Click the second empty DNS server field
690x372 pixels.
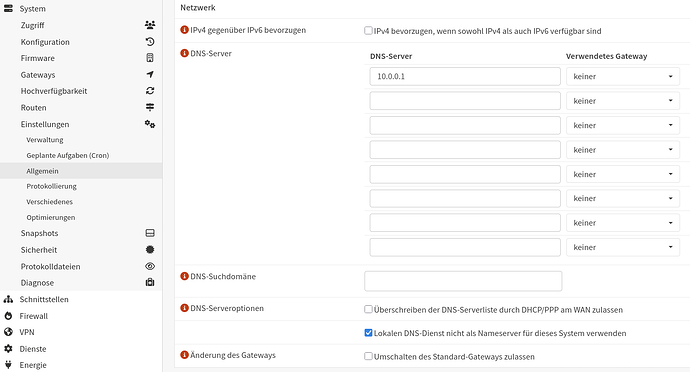pyautogui.click(x=465, y=125)
